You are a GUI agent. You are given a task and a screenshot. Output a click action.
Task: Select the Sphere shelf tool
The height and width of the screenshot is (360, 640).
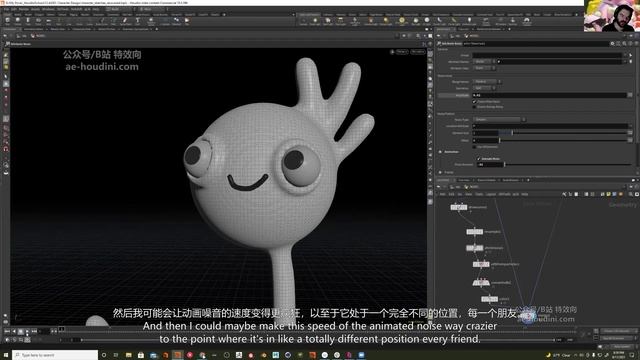coord(18,21)
